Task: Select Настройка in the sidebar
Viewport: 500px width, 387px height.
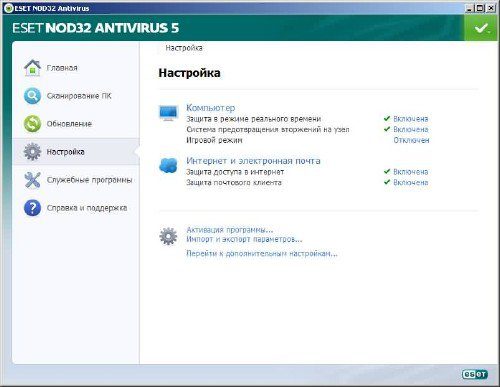Action: pos(65,152)
